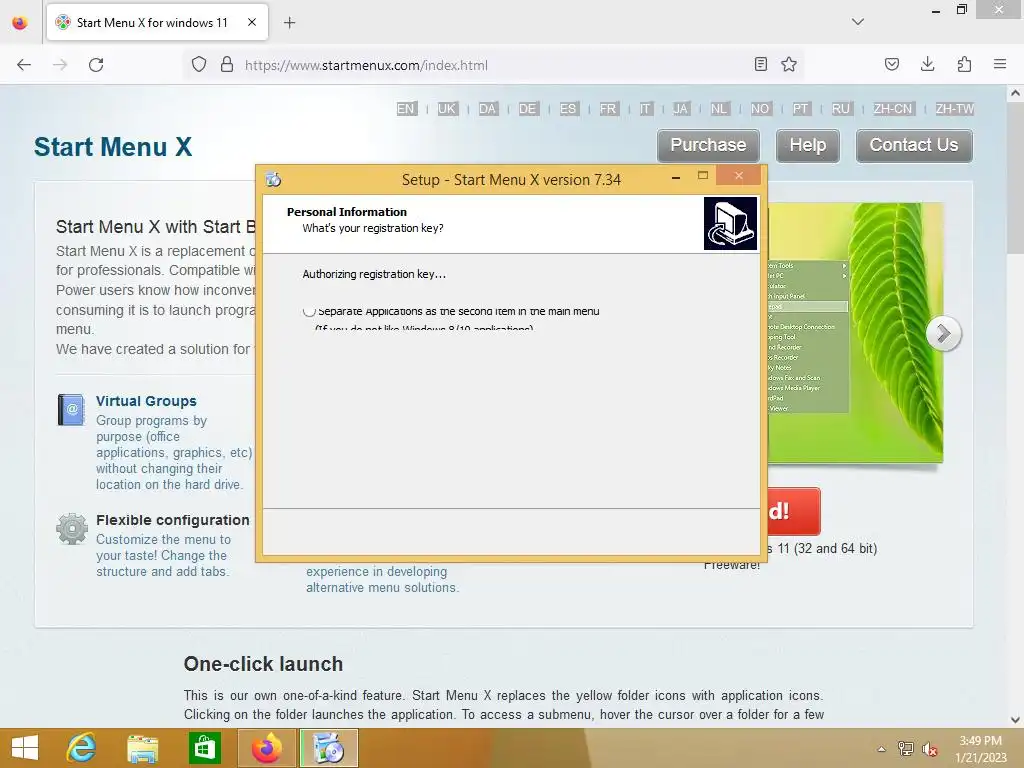Select the Separate Applications radio option

309,312
